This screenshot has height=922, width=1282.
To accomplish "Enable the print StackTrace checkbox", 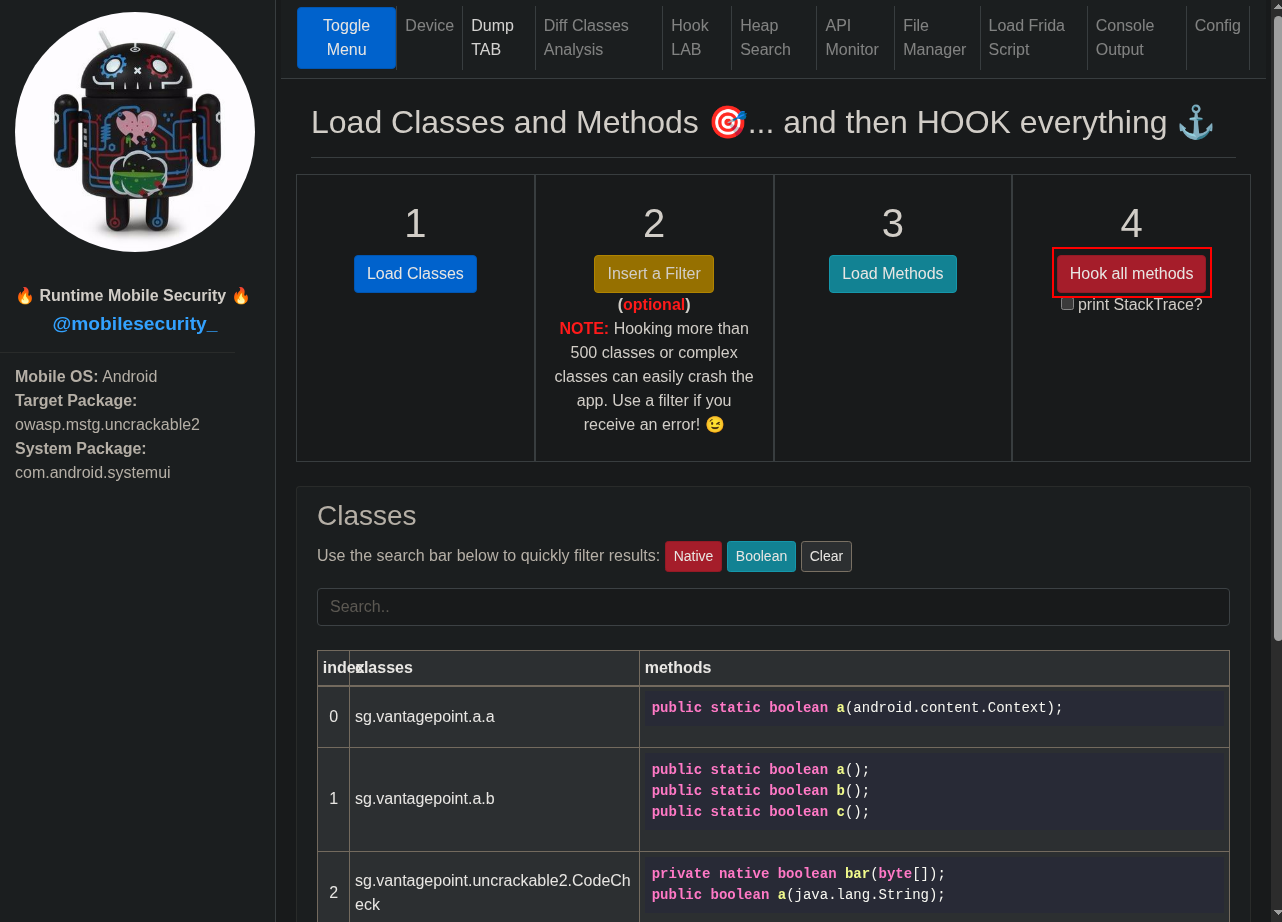I will 1067,303.
